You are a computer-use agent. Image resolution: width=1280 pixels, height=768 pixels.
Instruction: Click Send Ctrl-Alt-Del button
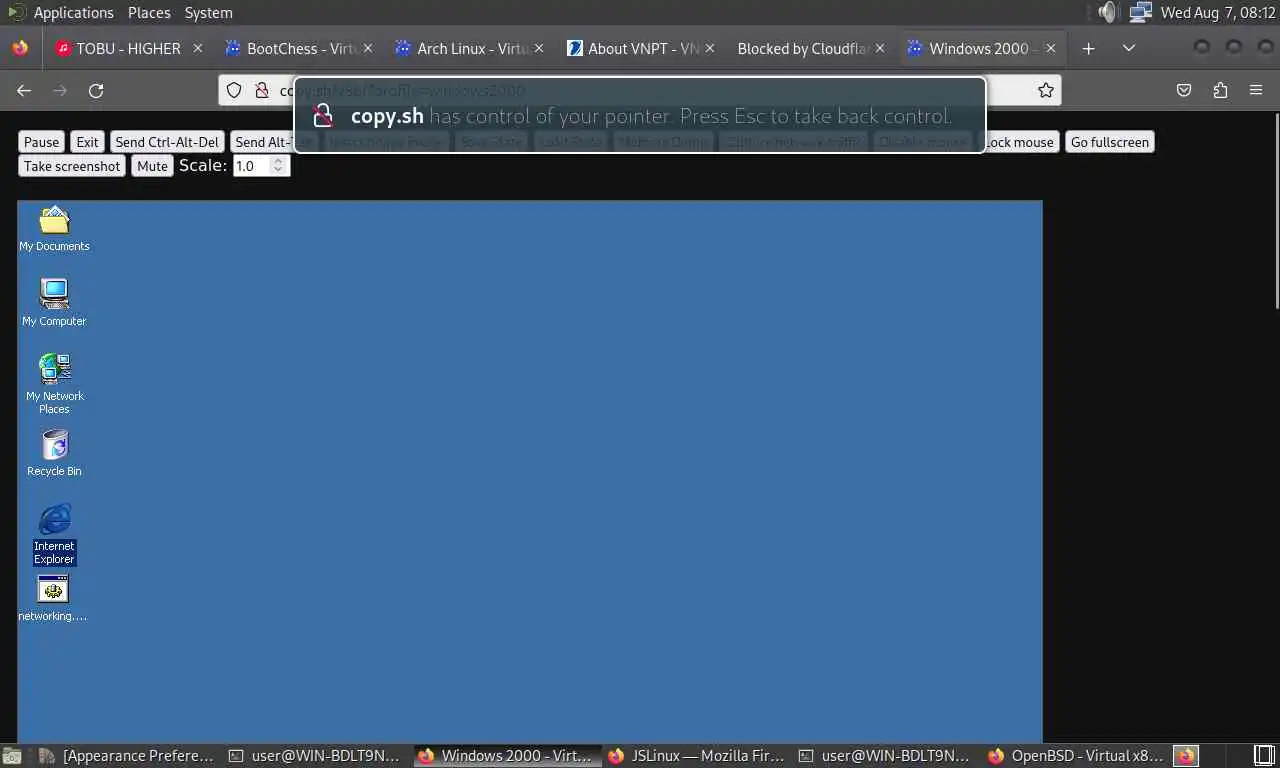[x=167, y=142]
